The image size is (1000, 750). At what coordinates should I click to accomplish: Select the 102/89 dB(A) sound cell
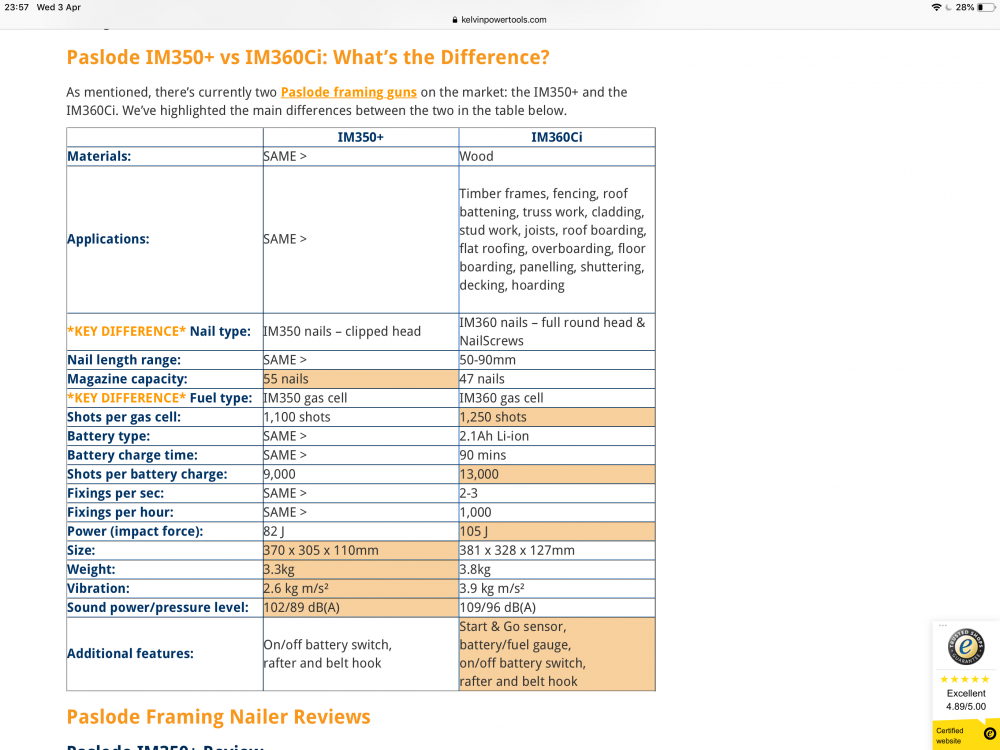tap(360, 608)
